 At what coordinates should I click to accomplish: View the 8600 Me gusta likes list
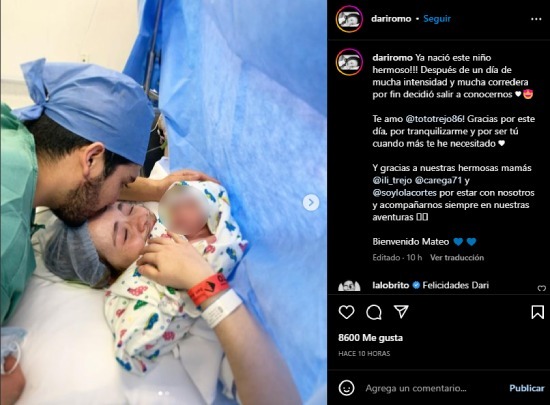pyautogui.click(x=370, y=338)
